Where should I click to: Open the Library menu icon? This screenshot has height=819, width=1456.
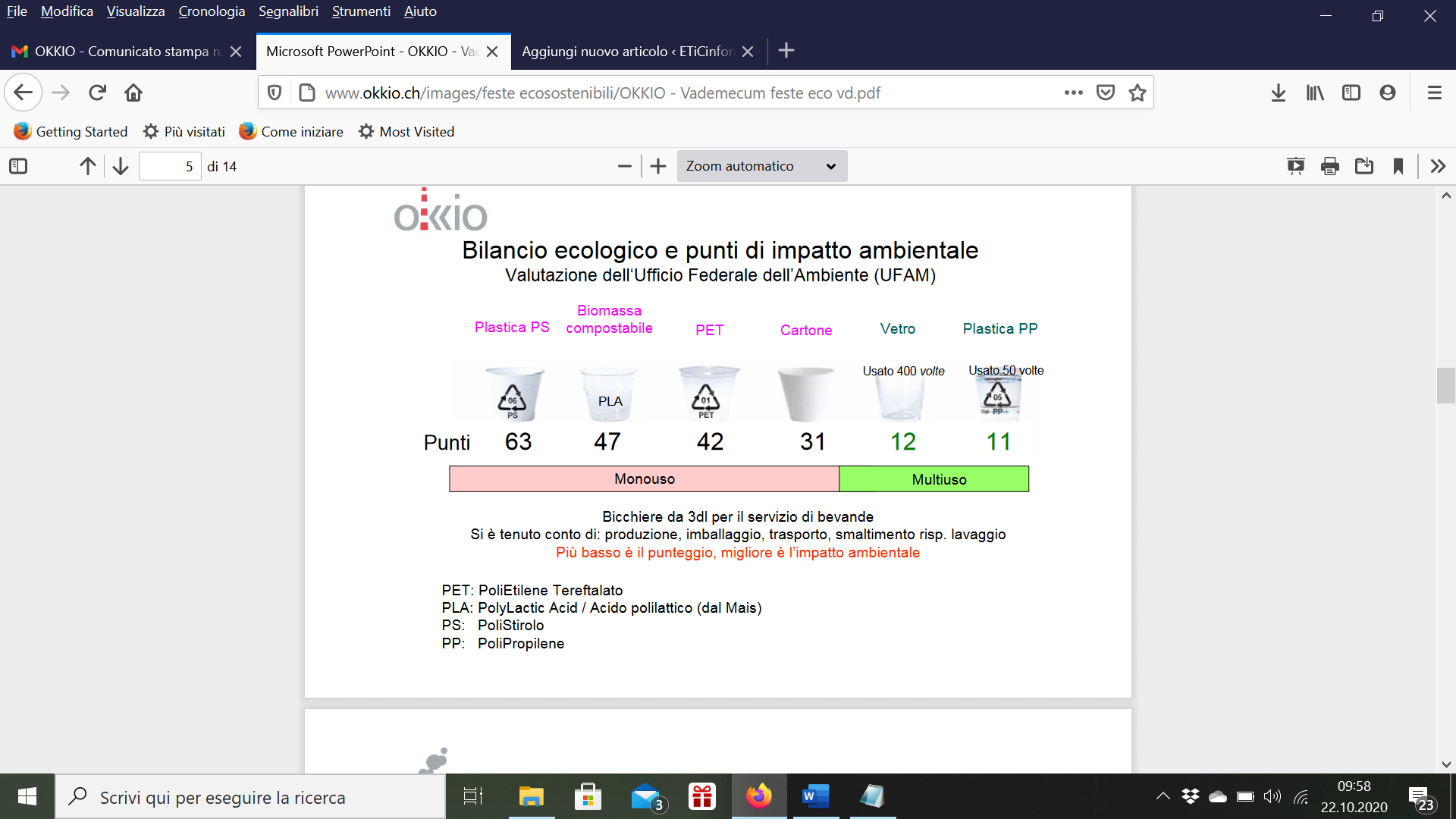[x=1315, y=93]
